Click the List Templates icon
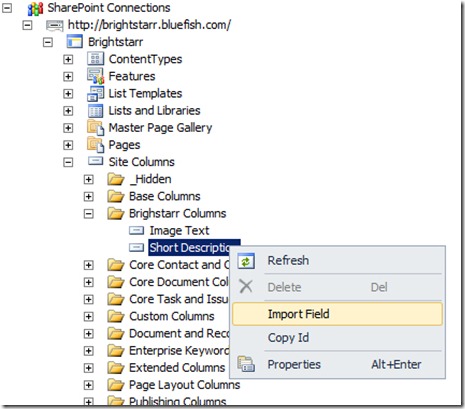This screenshot has width=465, height=409. coord(95,93)
